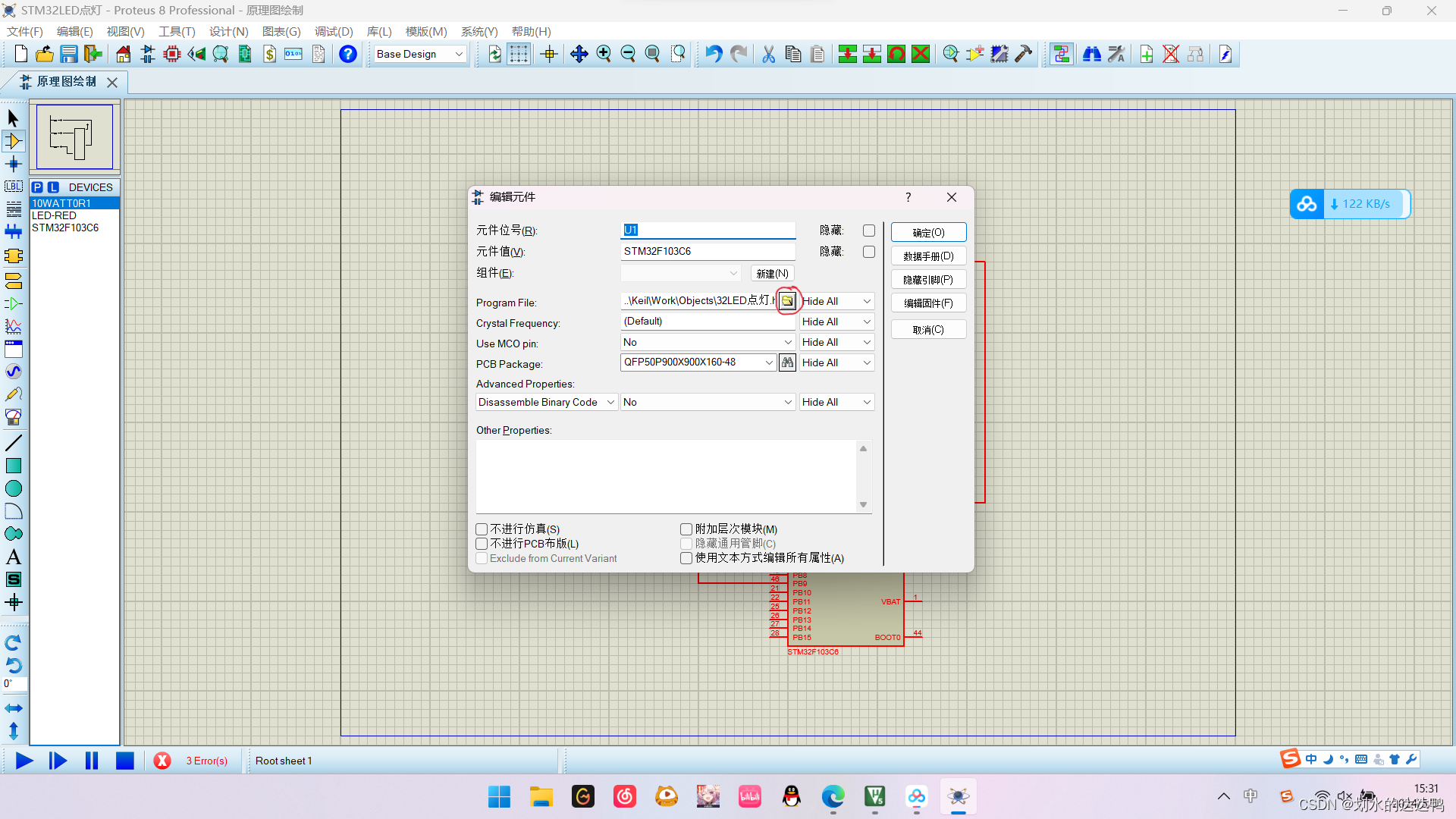Open the help question mark icon
Image resolution: width=1456 pixels, height=819 pixels.
click(x=348, y=54)
